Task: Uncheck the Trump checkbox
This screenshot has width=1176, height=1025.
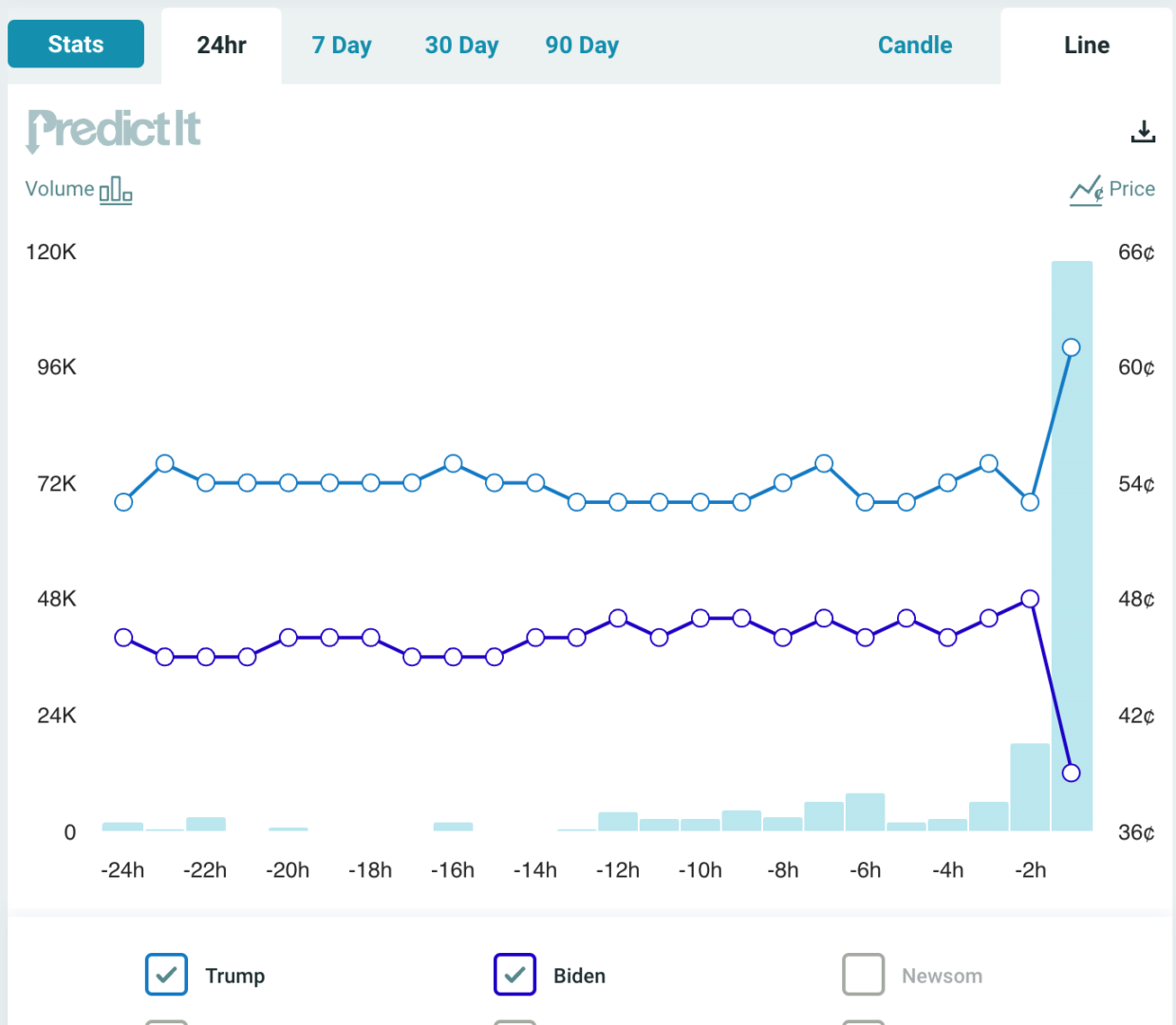Action: click(166, 975)
